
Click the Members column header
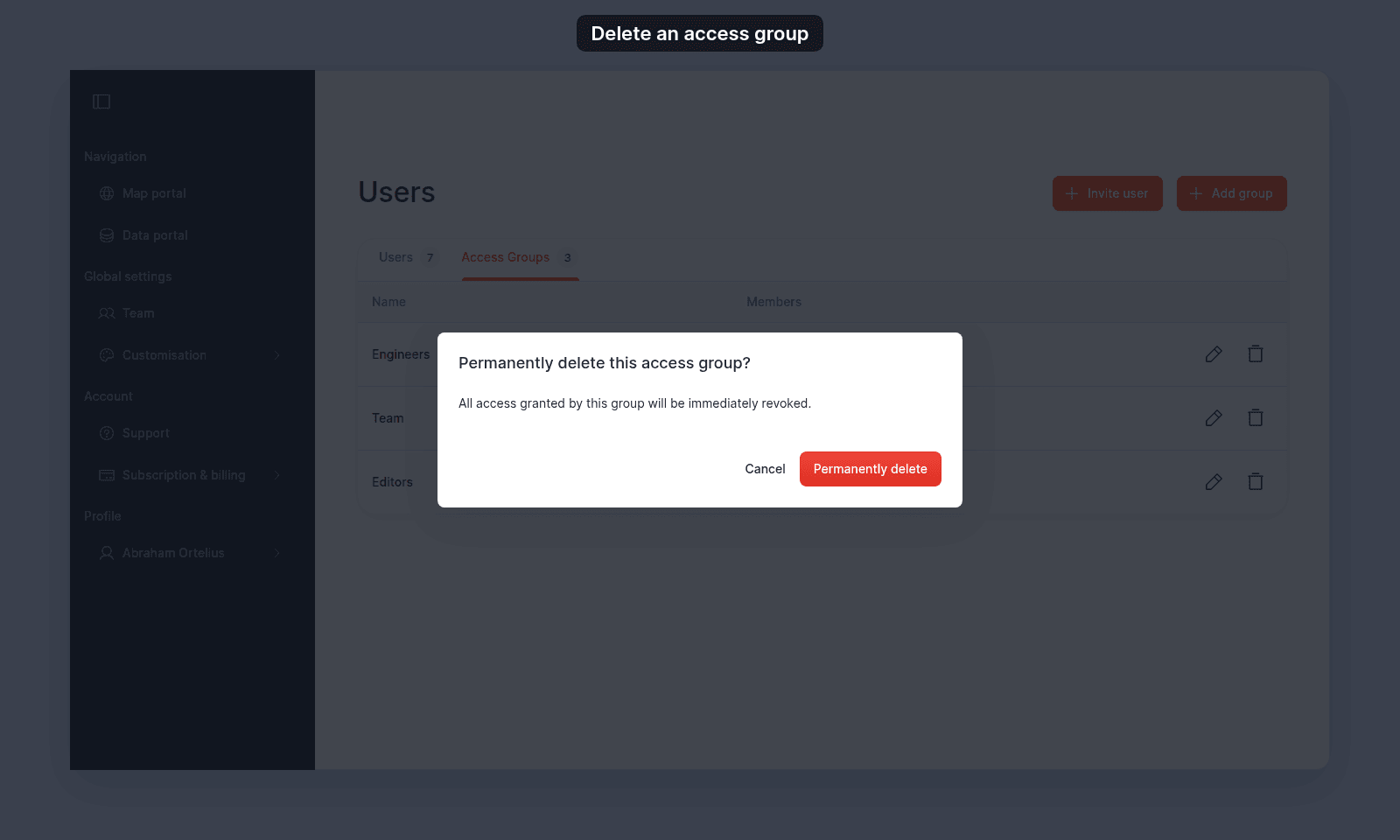click(773, 302)
